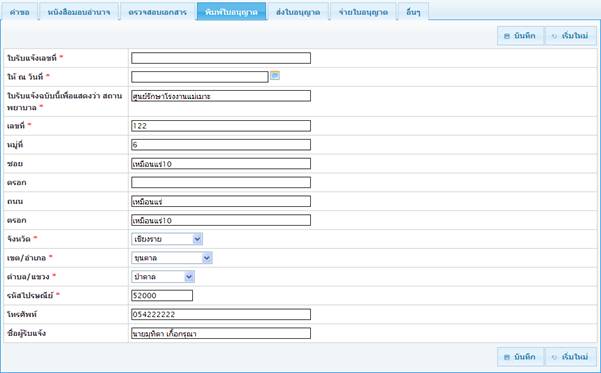Screen dimensions: 601x373
Task: Click the ให้ ณ วันที่ date field
Action: click(200, 77)
